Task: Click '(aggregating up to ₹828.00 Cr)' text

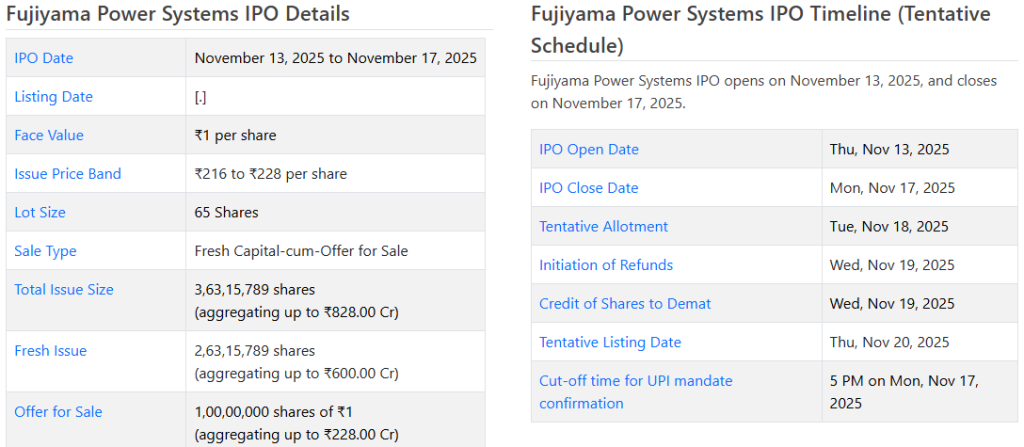Action: pyautogui.click(x=296, y=312)
